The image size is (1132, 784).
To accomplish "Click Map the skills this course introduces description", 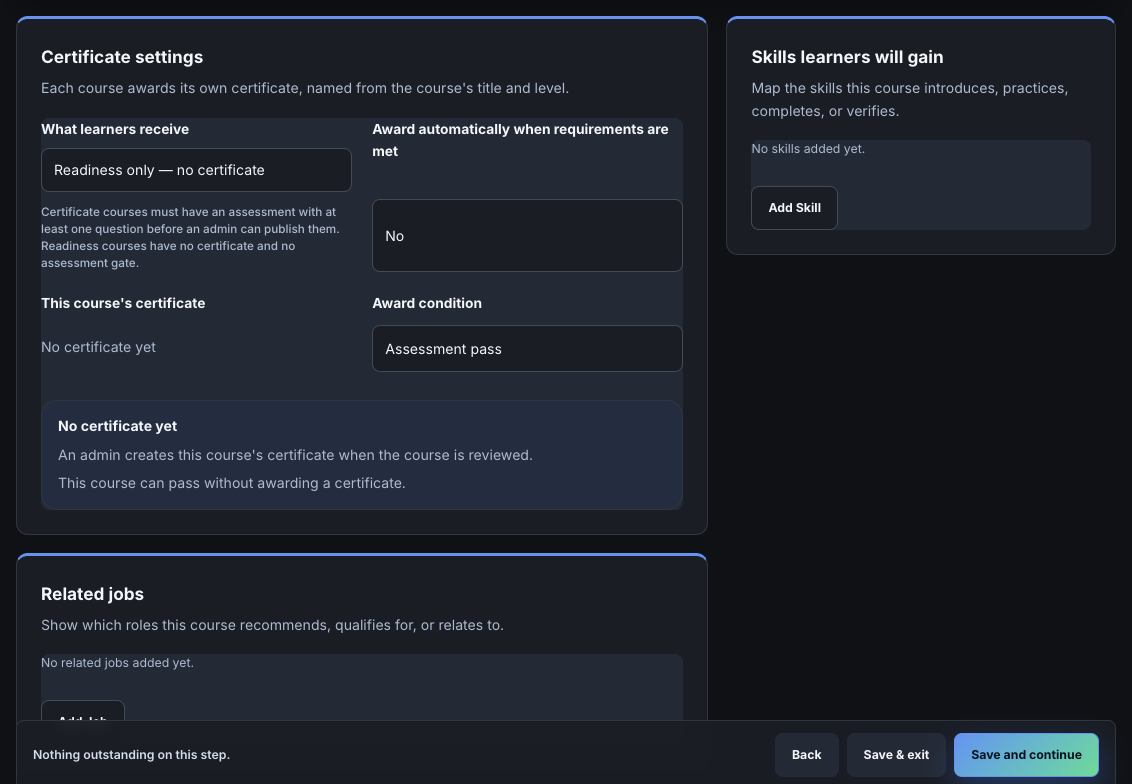I will pos(910,100).
